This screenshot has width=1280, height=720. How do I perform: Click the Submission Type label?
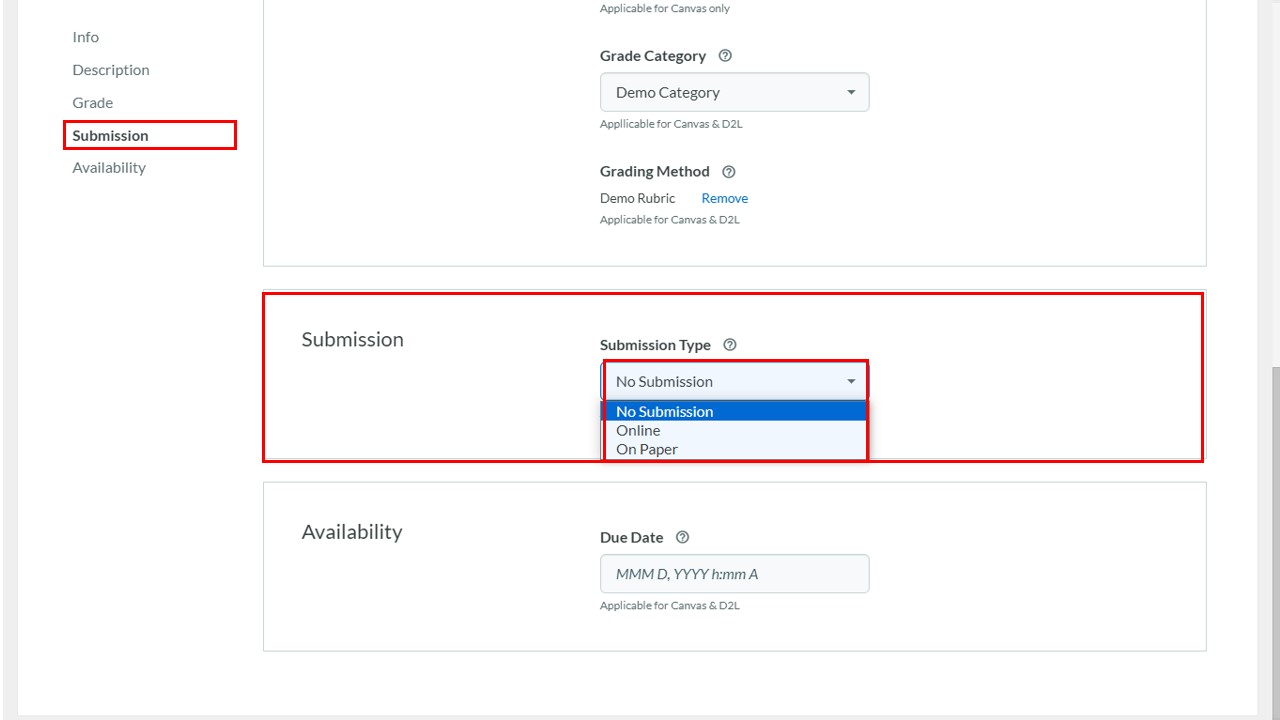point(655,345)
